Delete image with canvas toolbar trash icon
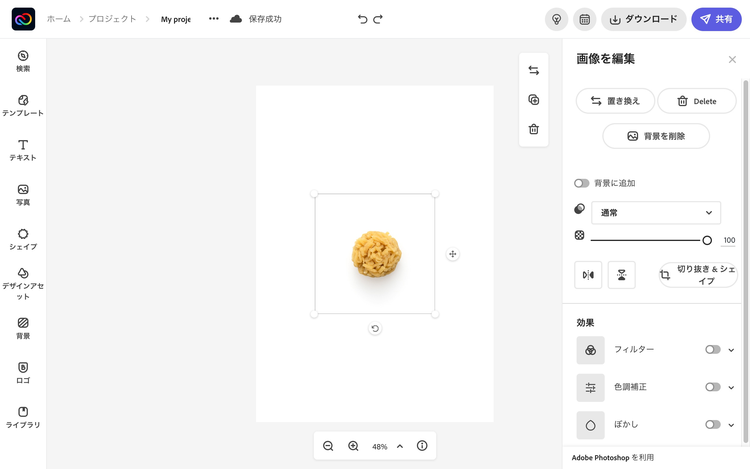This screenshot has height=469, width=750. [x=534, y=129]
